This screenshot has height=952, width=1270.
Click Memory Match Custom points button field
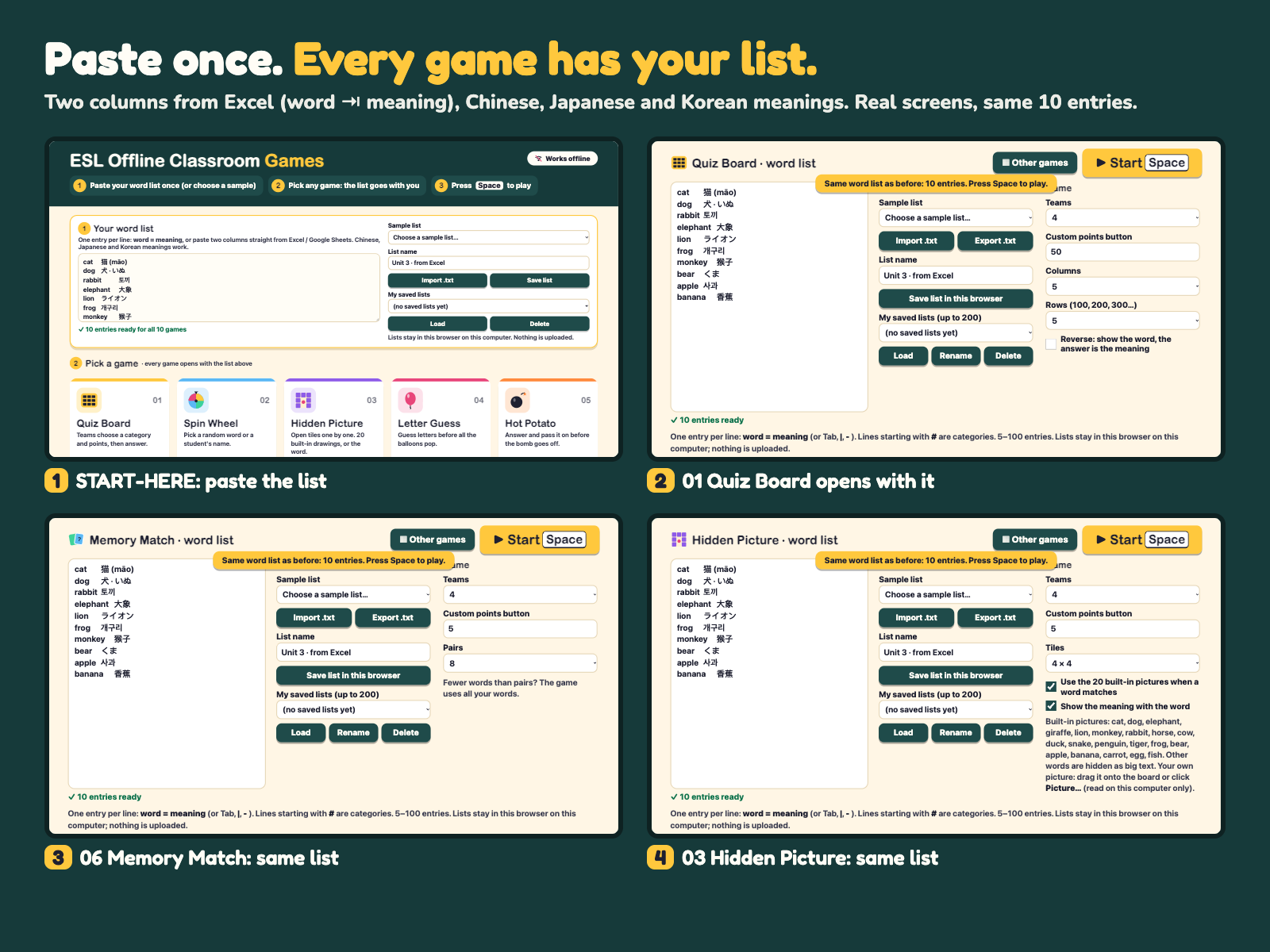pyautogui.click(x=520, y=628)
